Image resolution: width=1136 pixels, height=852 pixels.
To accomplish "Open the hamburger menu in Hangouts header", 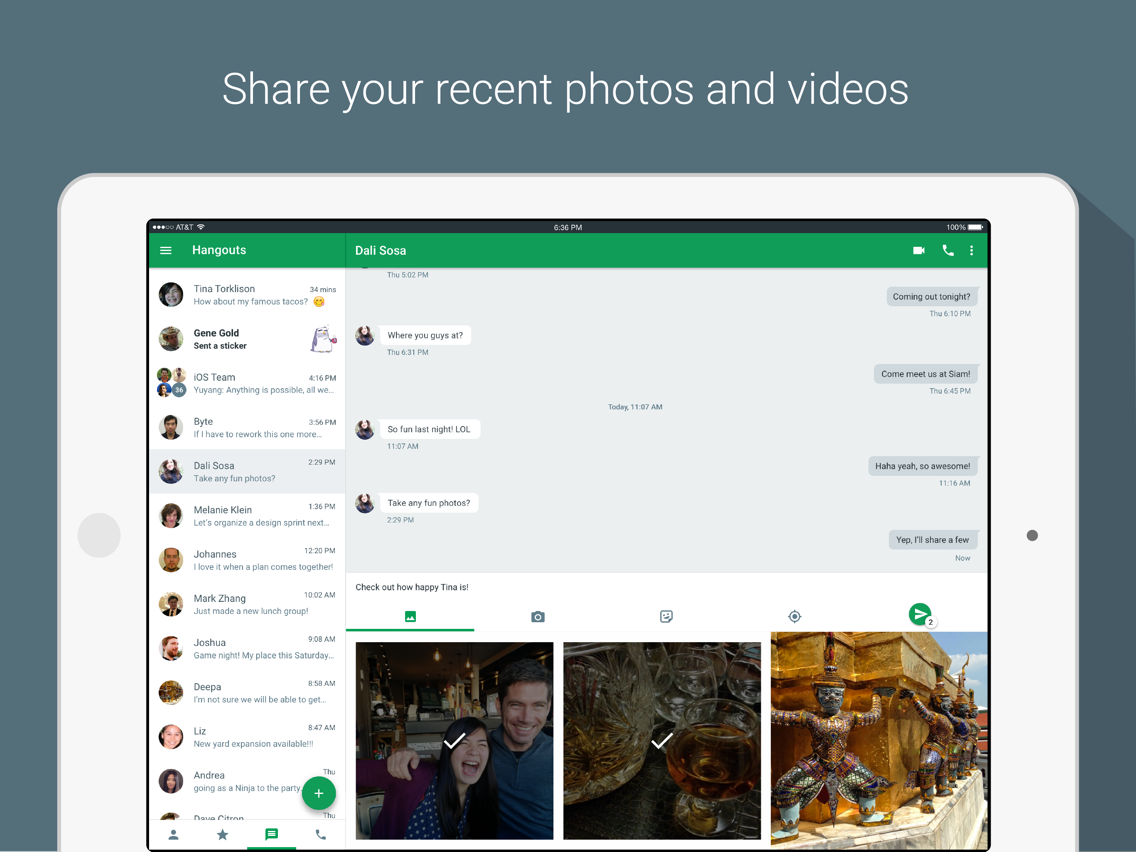I will [166, 250].
